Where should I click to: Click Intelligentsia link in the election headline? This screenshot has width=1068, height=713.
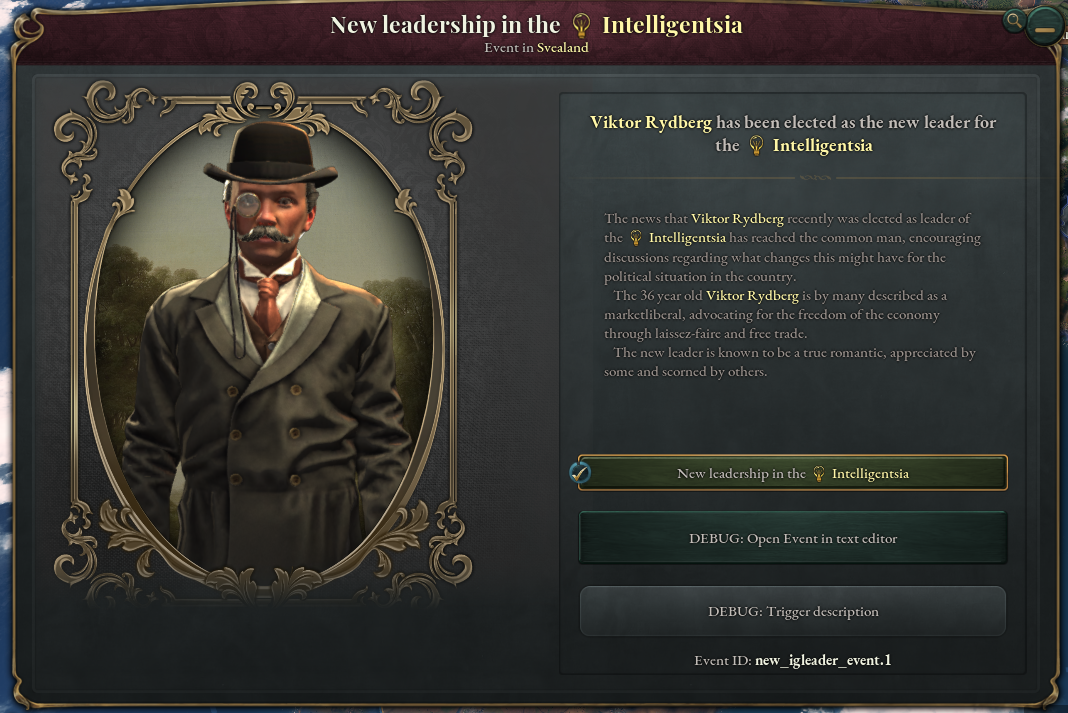(822, 146)
